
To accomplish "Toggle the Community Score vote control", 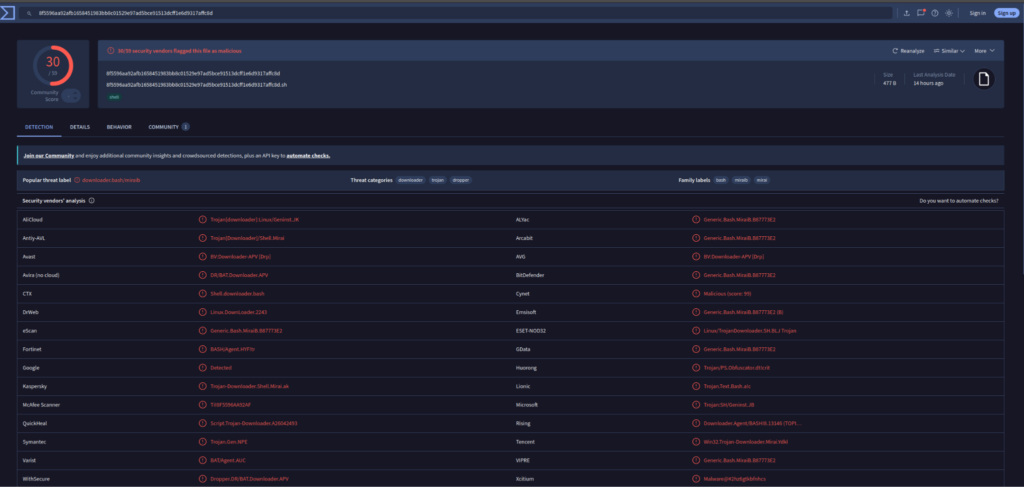I will click(x=71, y=96).
